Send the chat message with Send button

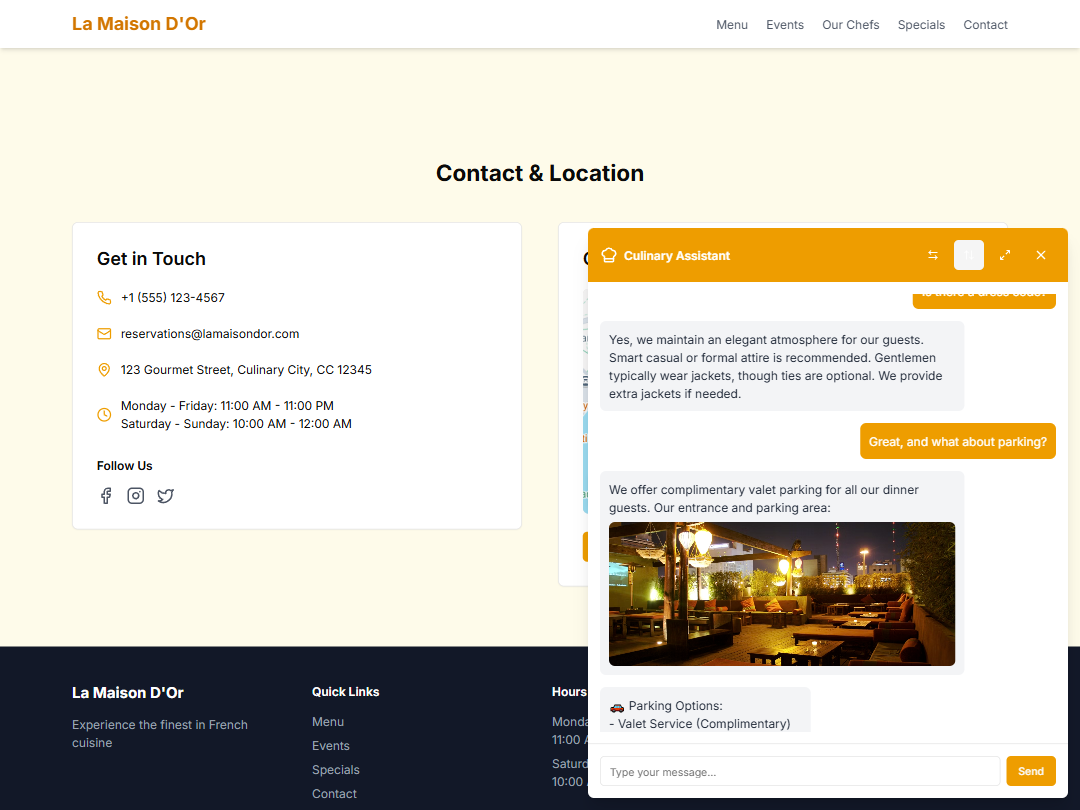click(1030, 771)
